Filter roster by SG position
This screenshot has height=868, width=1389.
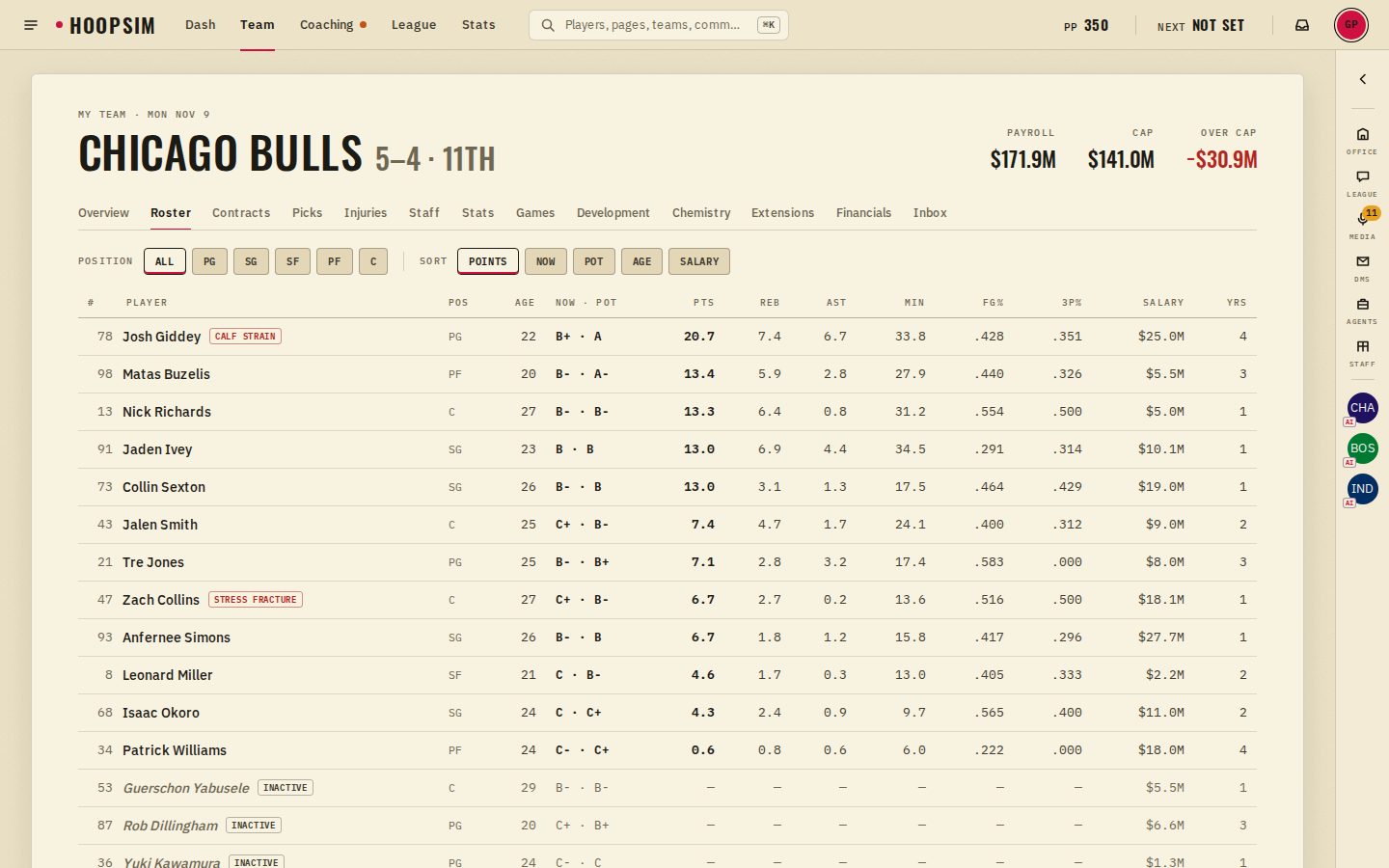(251, 261)
